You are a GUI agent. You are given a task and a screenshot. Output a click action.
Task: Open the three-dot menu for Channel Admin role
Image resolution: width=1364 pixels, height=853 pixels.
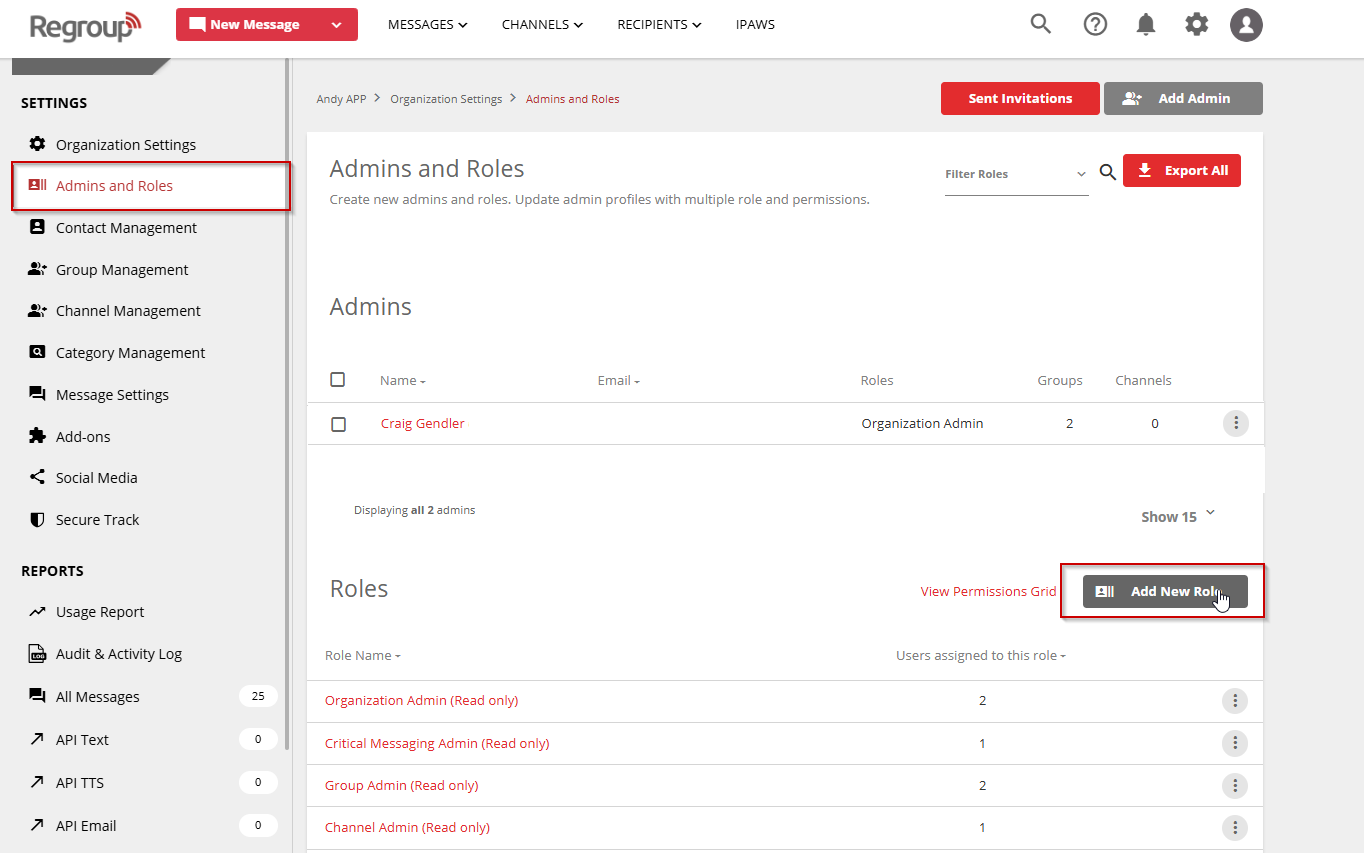1235,827
